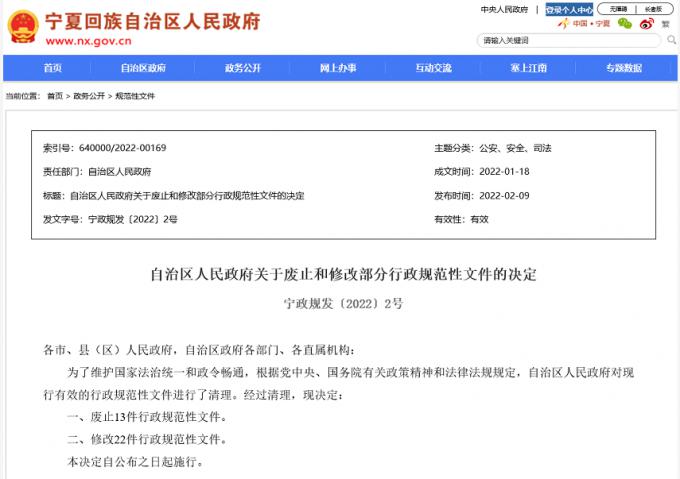680x479 pixels.
Task: Click the 有效性 validity value 有效
Action: (479, 219)
